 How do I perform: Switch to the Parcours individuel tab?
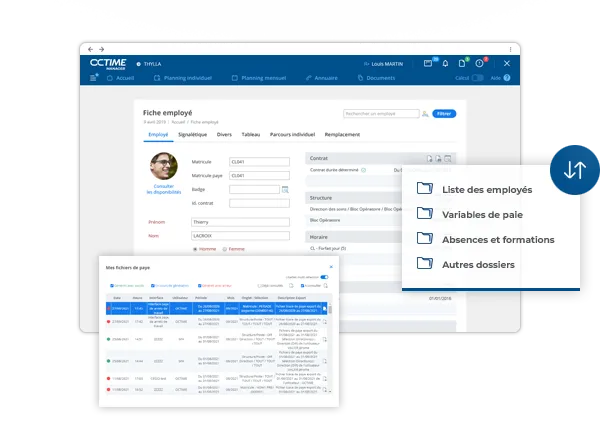pos(292,134)
